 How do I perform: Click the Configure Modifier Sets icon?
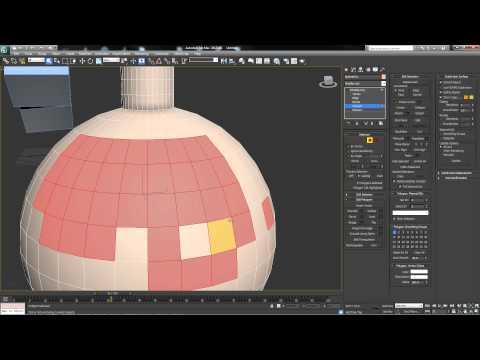381,124
